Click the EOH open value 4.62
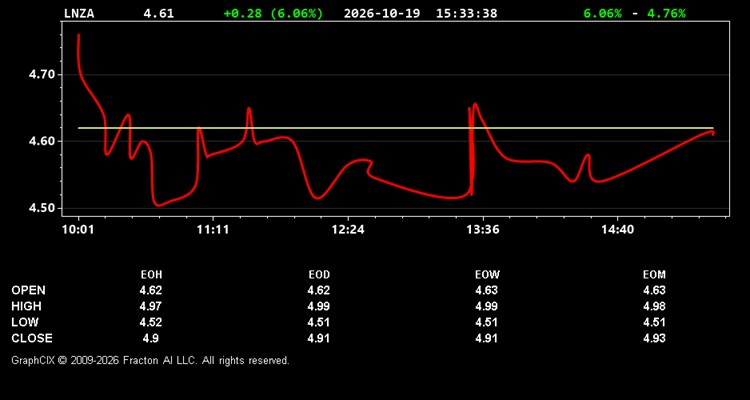Viewport: 750px width, 400px height. point(151,290)
